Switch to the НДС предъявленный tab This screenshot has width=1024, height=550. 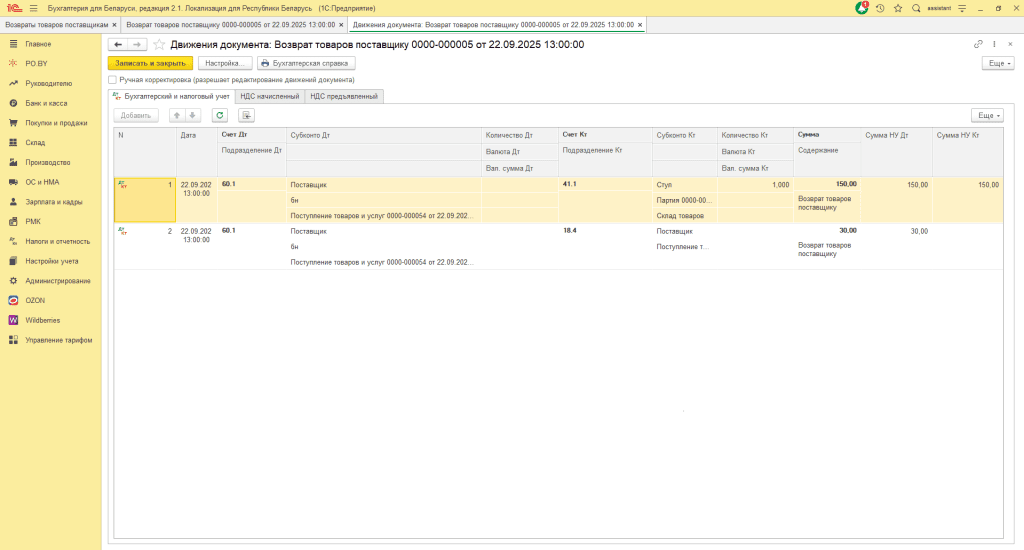tap(344, 96)
